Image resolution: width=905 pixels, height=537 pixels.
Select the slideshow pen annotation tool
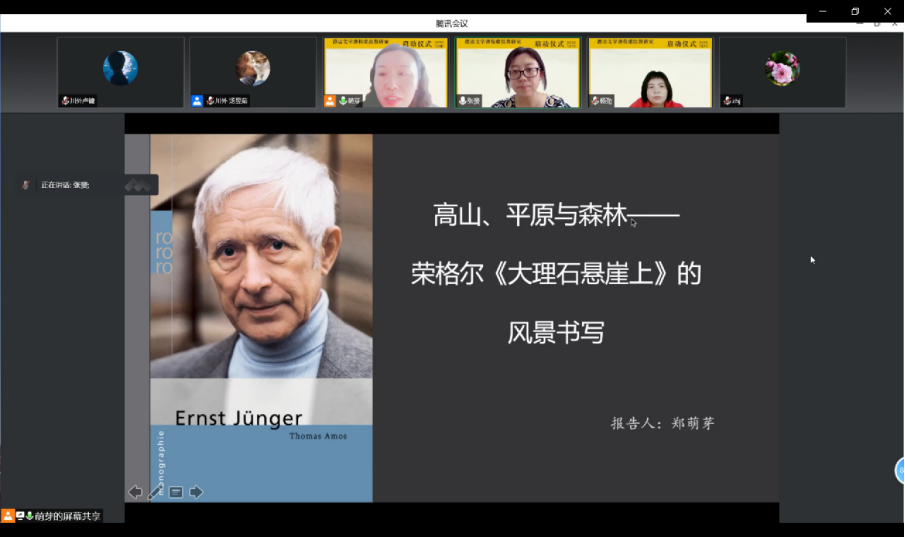(x=155, y=492)
